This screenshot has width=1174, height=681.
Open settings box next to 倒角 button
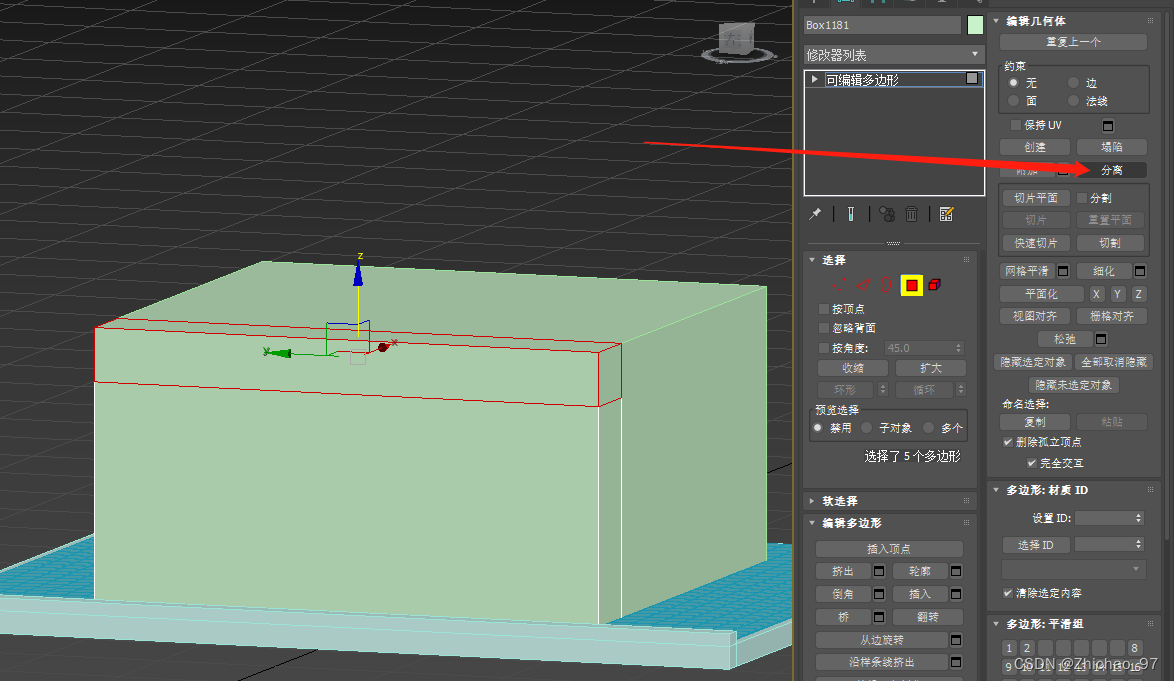coord(879,594)
